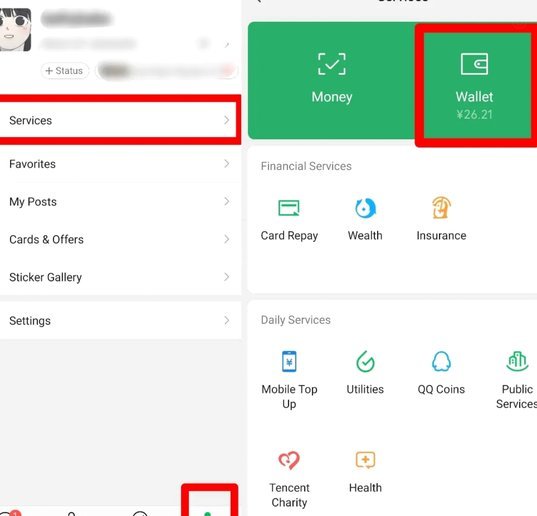Open the Money scan icon
Viewport: 537px width, 516px height.
[x=332, y=64]
